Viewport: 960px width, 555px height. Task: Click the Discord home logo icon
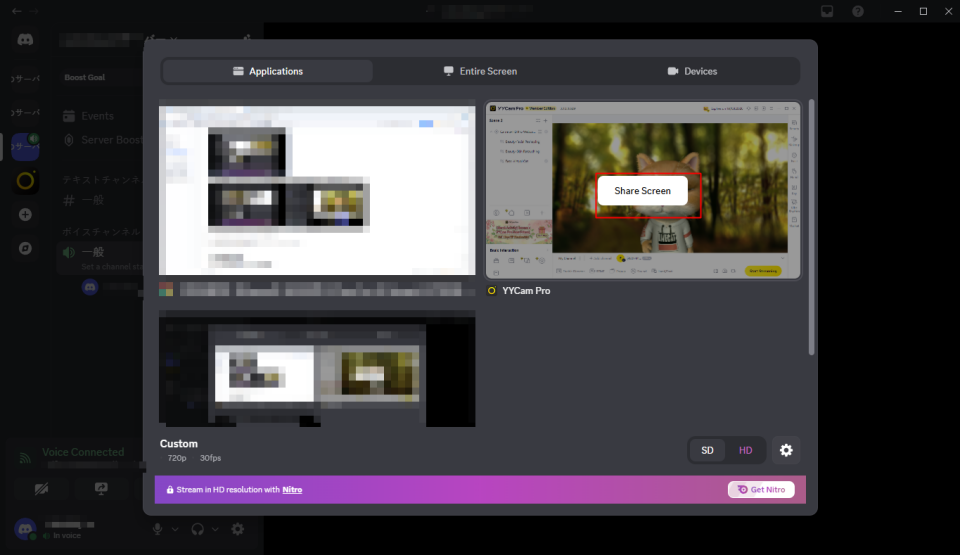pos(26,40)
